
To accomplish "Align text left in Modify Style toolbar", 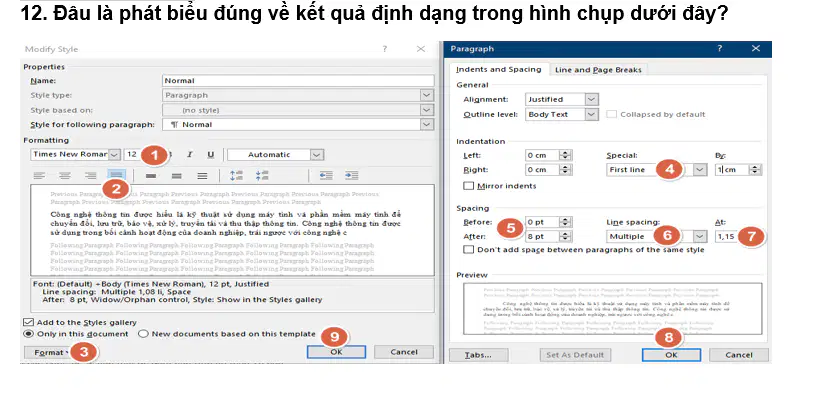I will click(39, 176).
